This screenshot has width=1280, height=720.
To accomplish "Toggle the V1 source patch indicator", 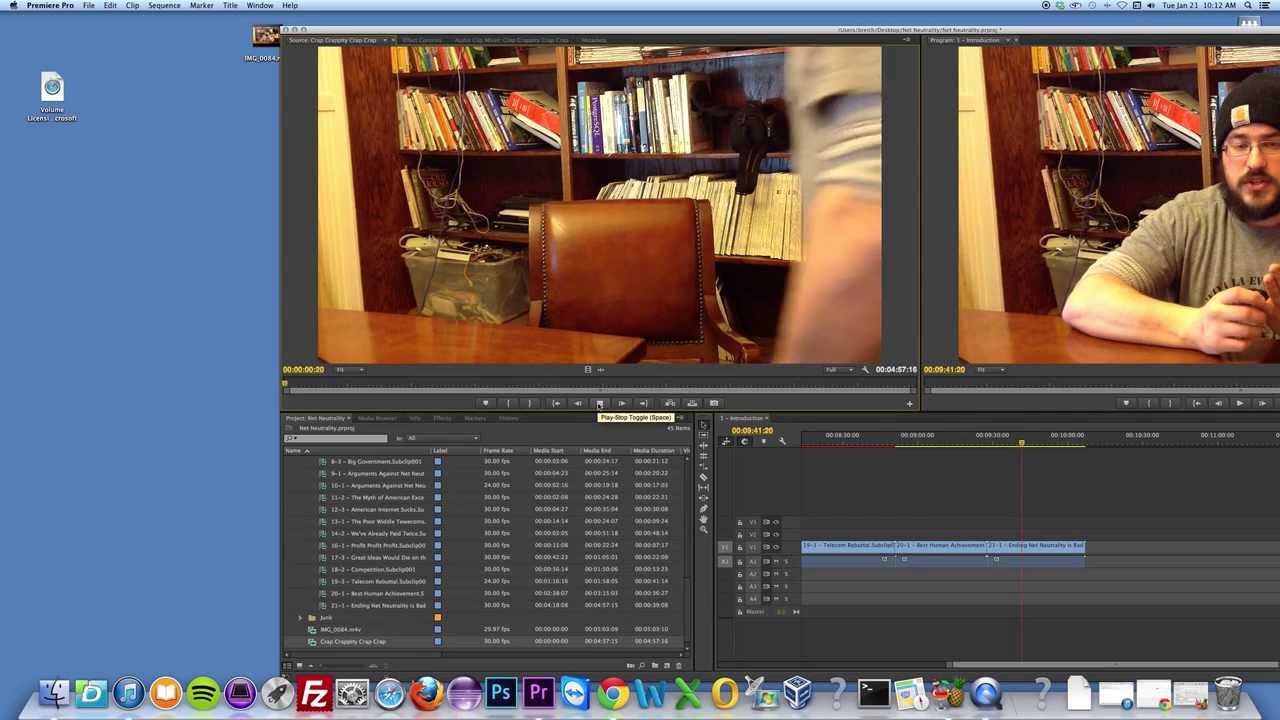I will [x=725, y=547].
